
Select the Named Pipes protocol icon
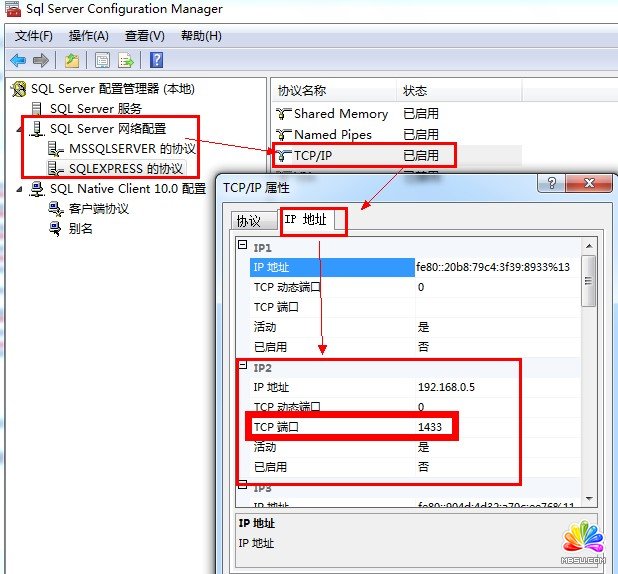tap(283, 135)
